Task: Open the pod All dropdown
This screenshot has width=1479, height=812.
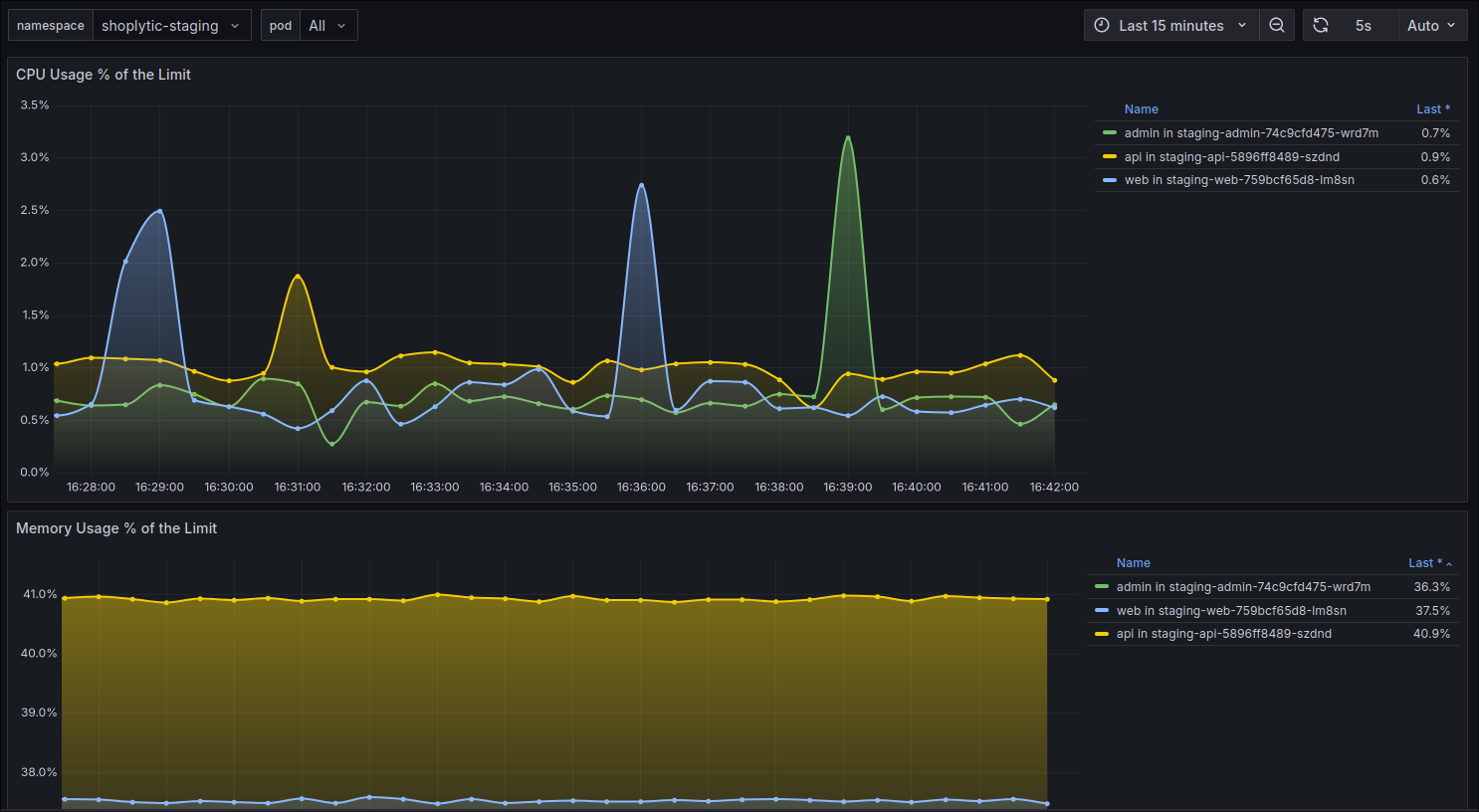Action: 326,26
